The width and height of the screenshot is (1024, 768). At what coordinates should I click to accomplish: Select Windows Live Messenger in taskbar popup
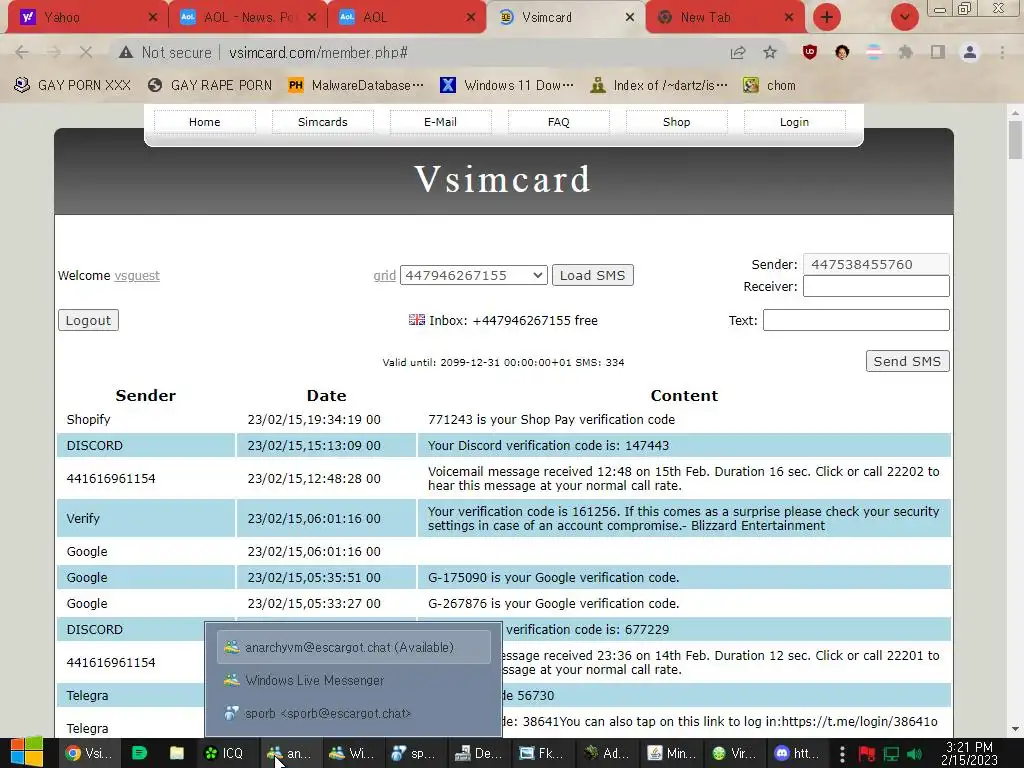click(353, 680)
